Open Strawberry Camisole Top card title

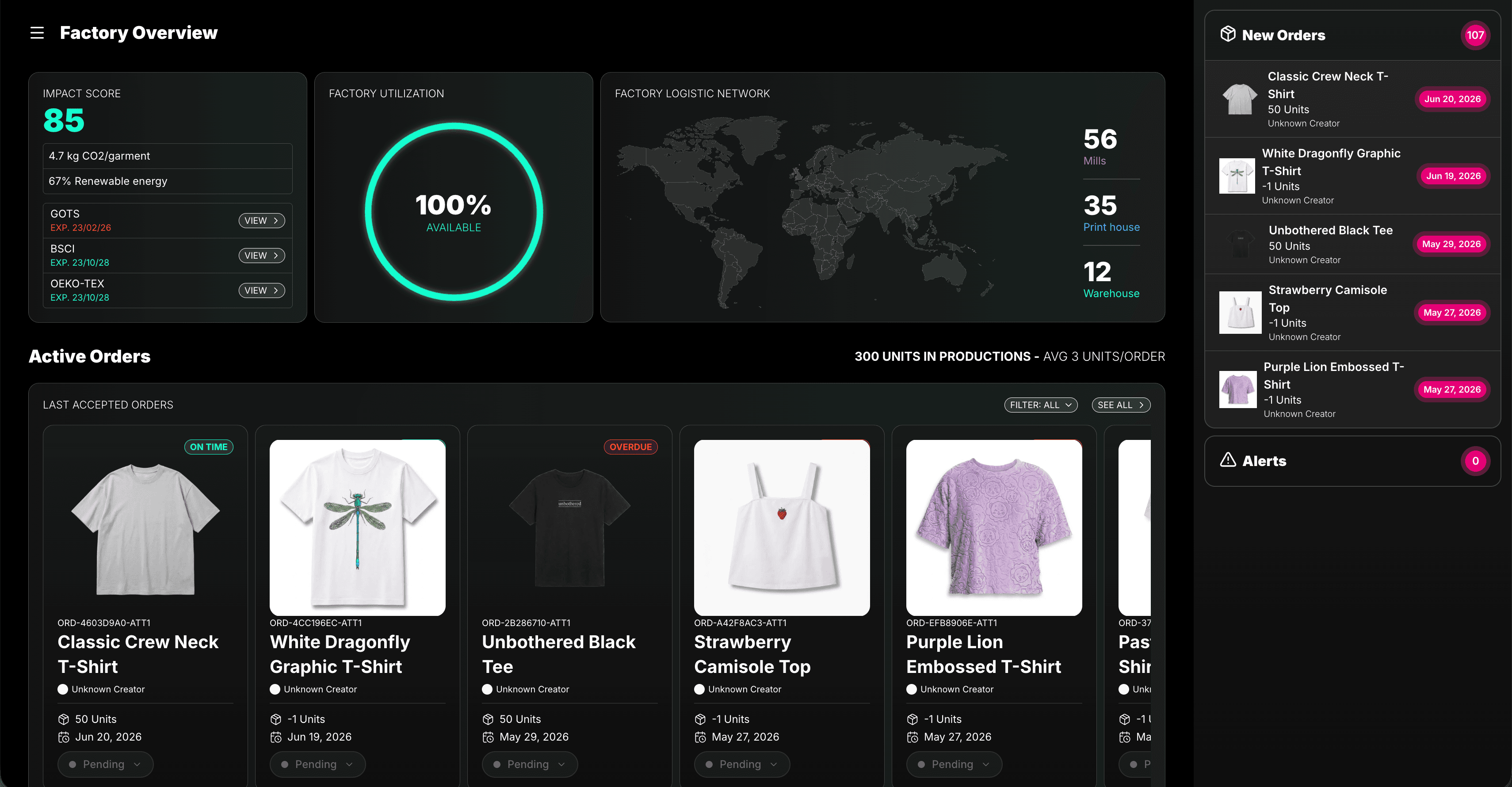pos(752,654)
